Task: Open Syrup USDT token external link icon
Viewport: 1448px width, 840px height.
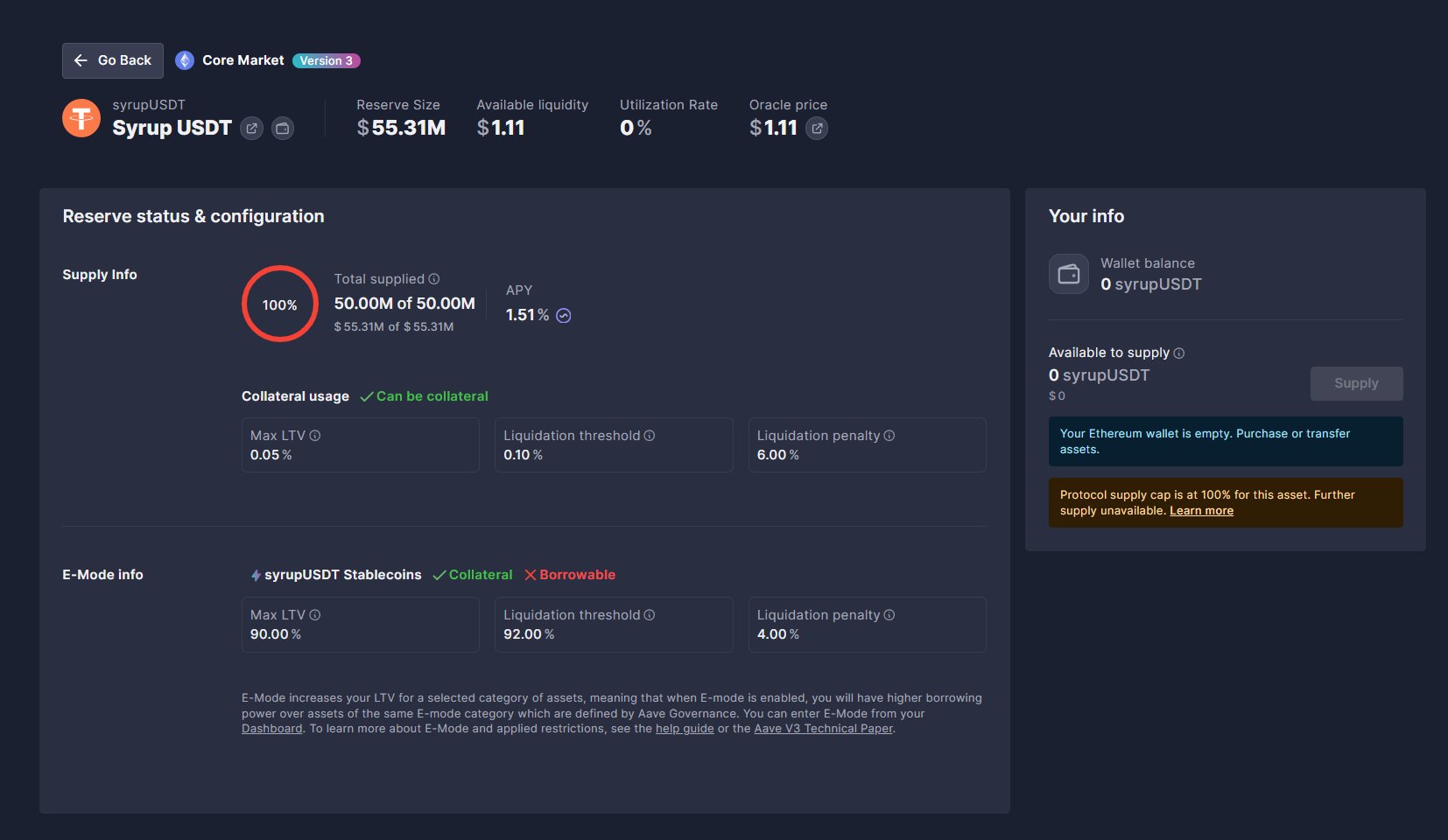Action: [x=251, y=129]
